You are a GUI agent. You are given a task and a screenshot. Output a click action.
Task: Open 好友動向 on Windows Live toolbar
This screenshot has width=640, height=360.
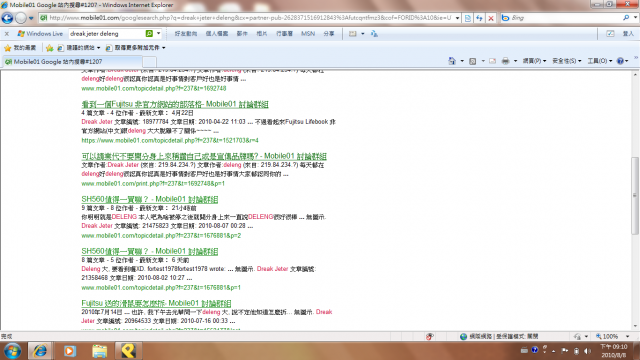186,34
